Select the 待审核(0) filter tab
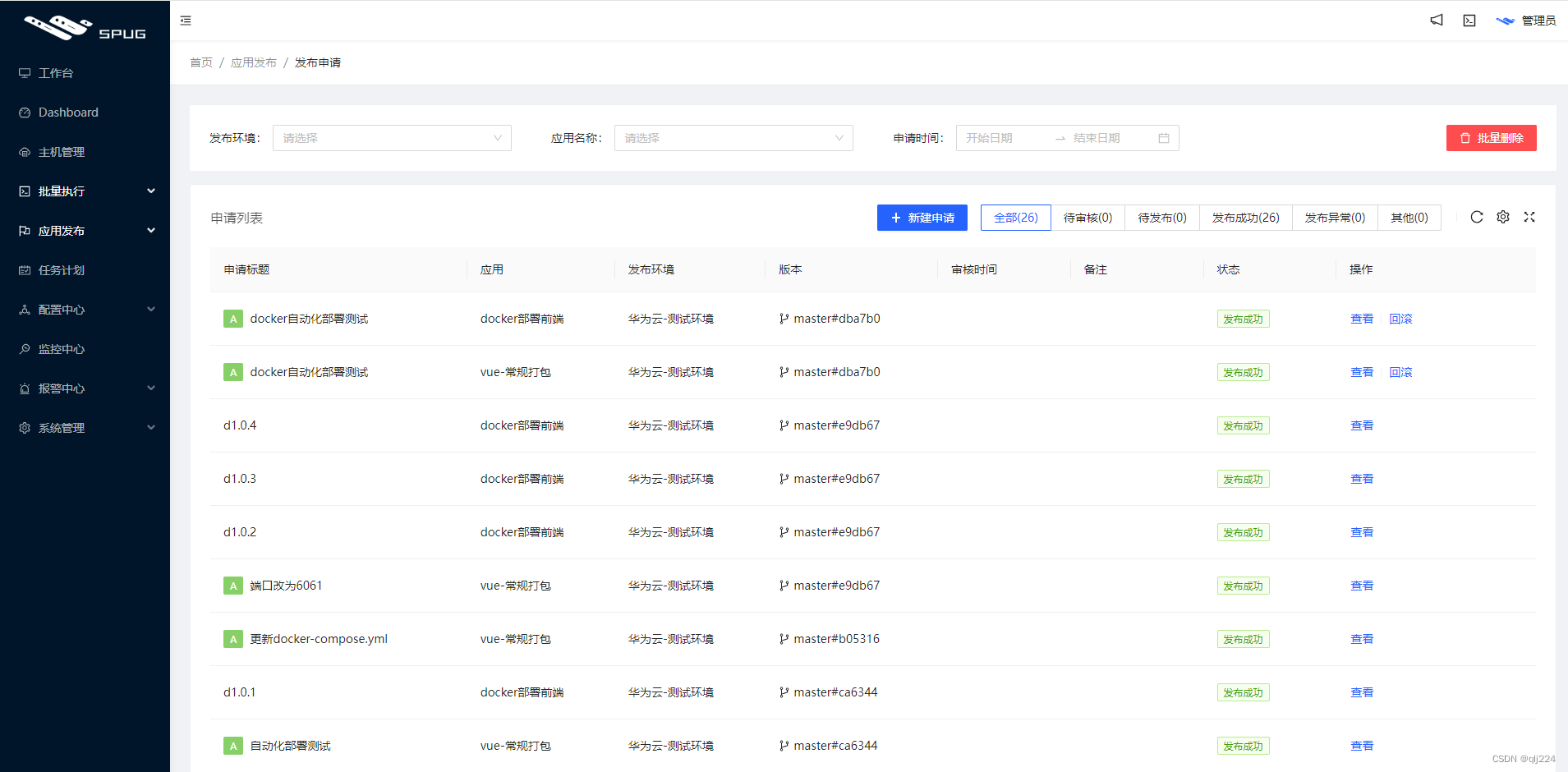This screenshot has height=772, width=1568. [1087, 218]
